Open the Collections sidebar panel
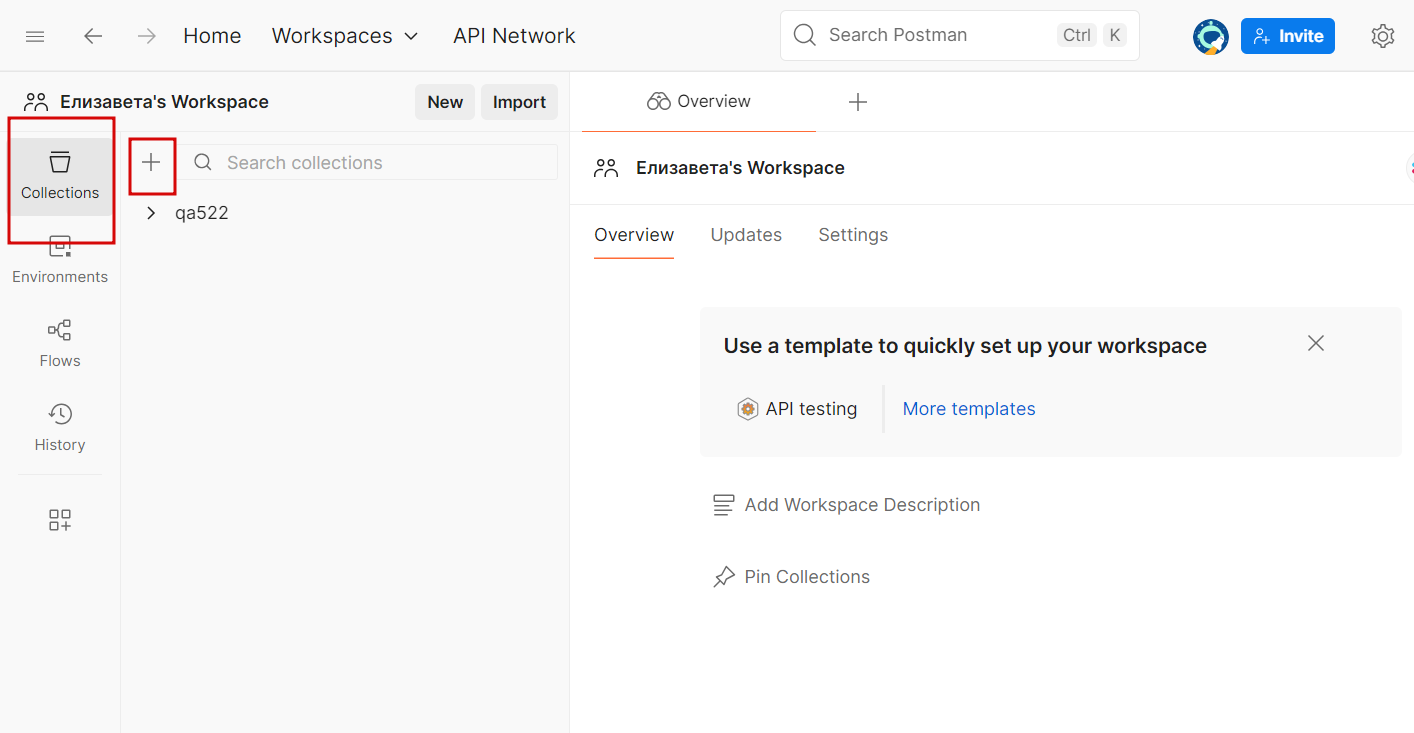The width and height of the screenshot is (1414, 733). pos(60,176)
